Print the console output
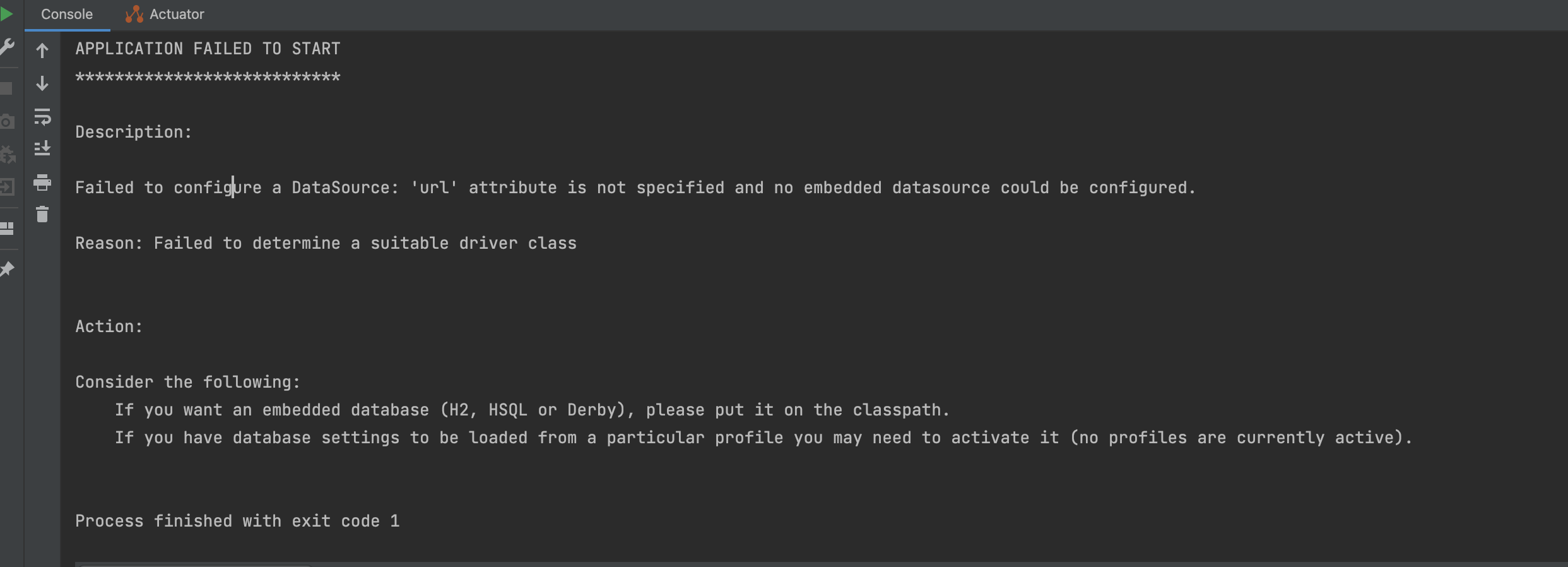This screenshot has width=1568, height=567. 42,183
